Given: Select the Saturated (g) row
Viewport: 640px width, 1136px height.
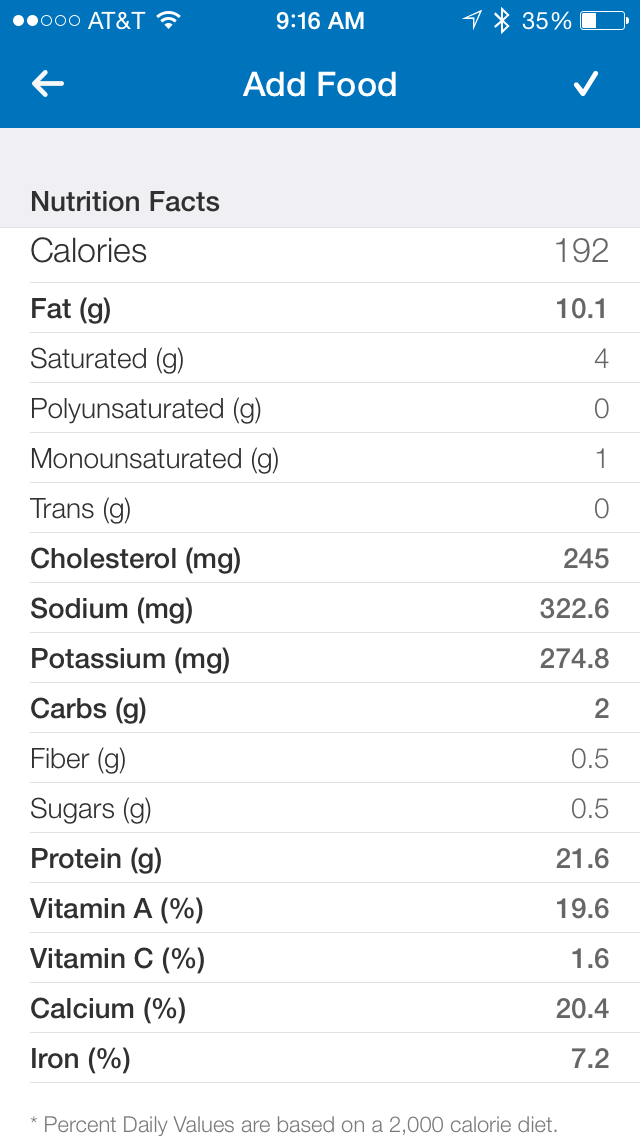Looking at the screenshot, I should click(320, 359).
